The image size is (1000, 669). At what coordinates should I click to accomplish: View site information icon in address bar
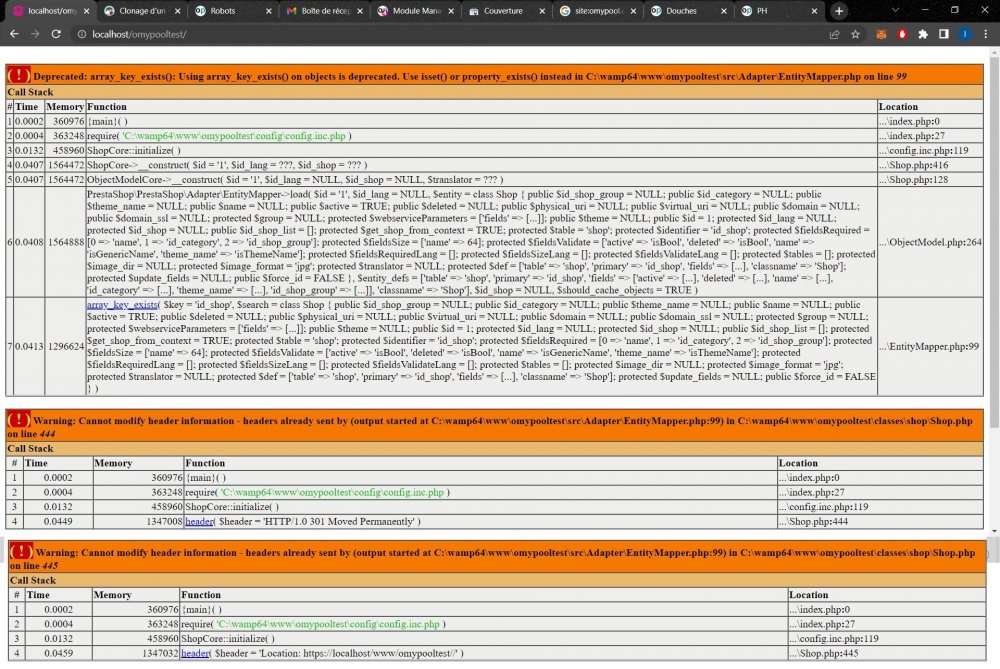point(82,34)
